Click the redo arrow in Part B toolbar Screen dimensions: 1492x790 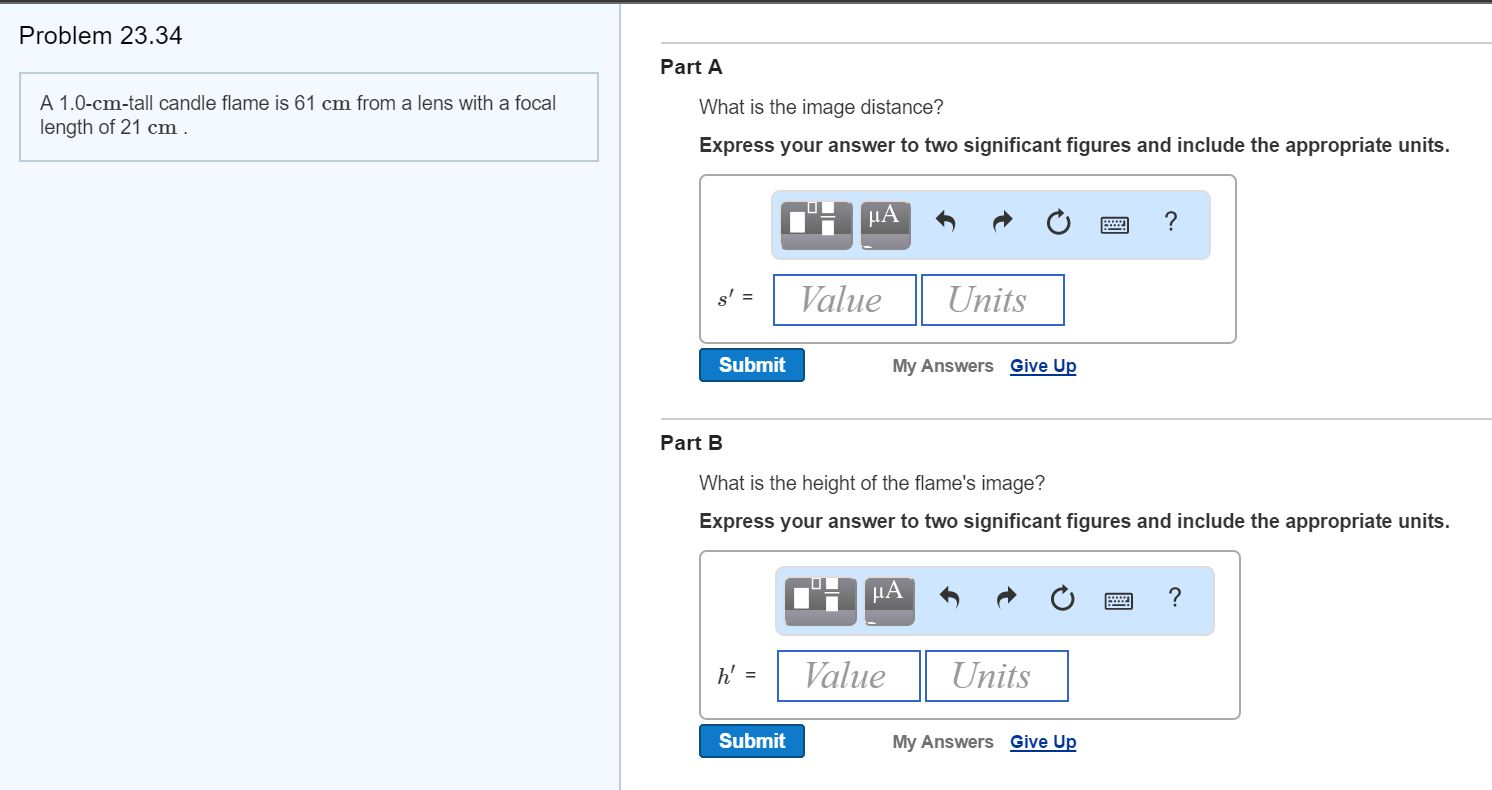1007,600
